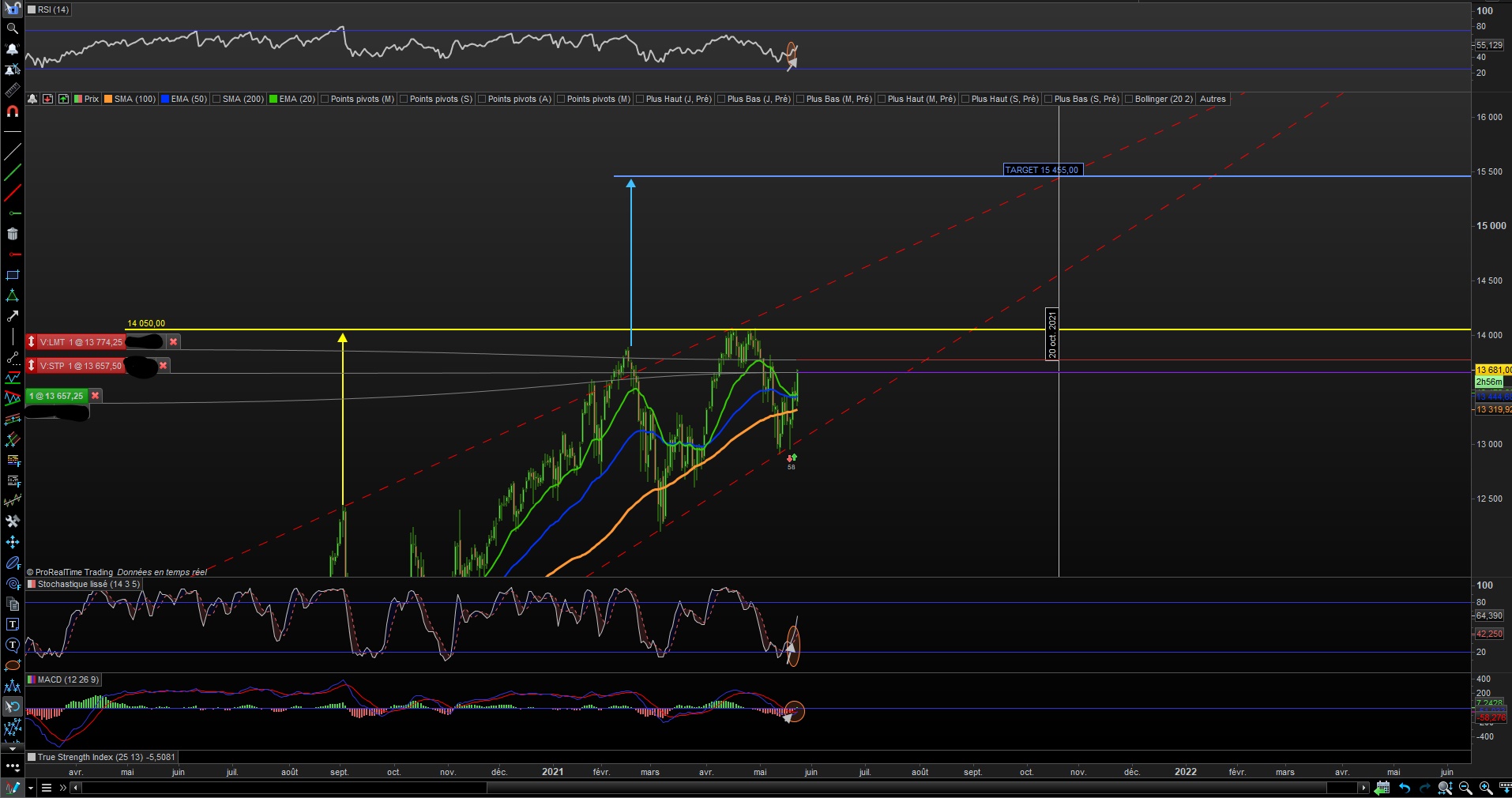Select the speech bubble text tool
Screen dimensions: 1512x798
pyautogui.click(x=12, y=645)
